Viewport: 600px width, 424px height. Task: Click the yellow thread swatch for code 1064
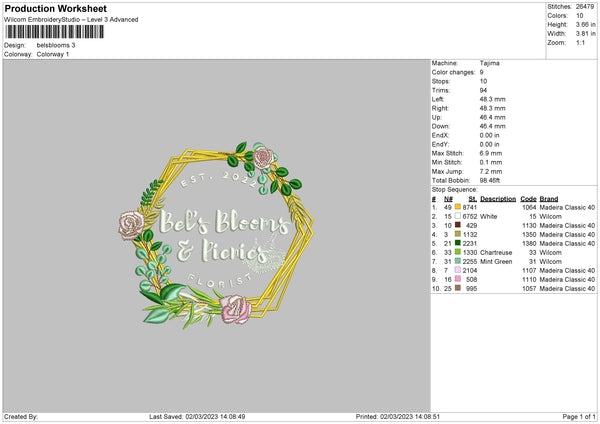pos(457,207)
